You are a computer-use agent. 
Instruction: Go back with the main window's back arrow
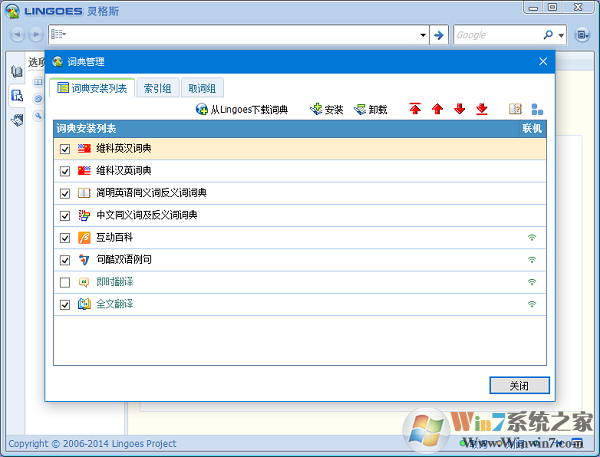(17, 35)
